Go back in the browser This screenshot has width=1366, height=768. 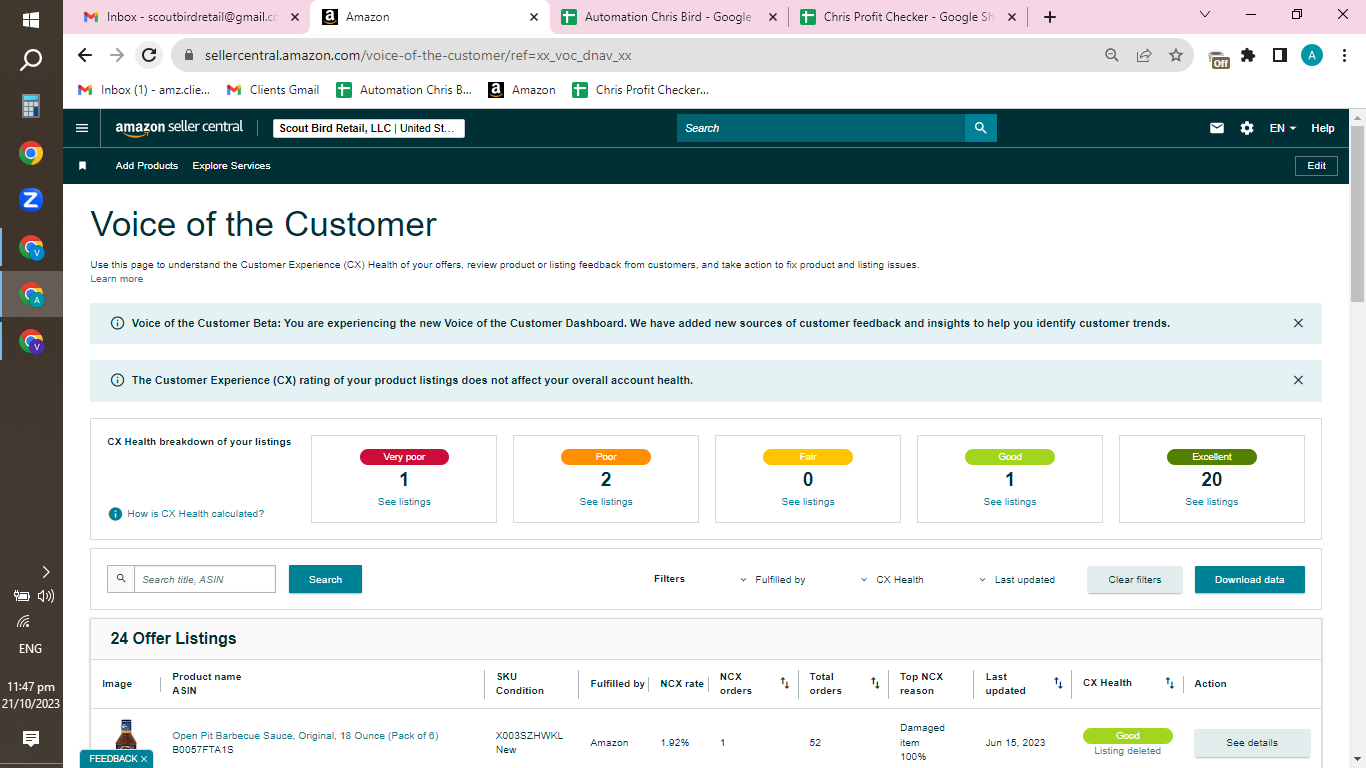(x=85, y=55)
